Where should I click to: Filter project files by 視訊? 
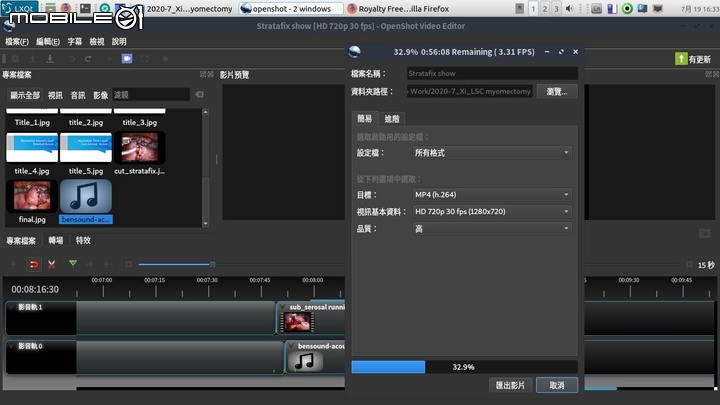coord(55,95)
